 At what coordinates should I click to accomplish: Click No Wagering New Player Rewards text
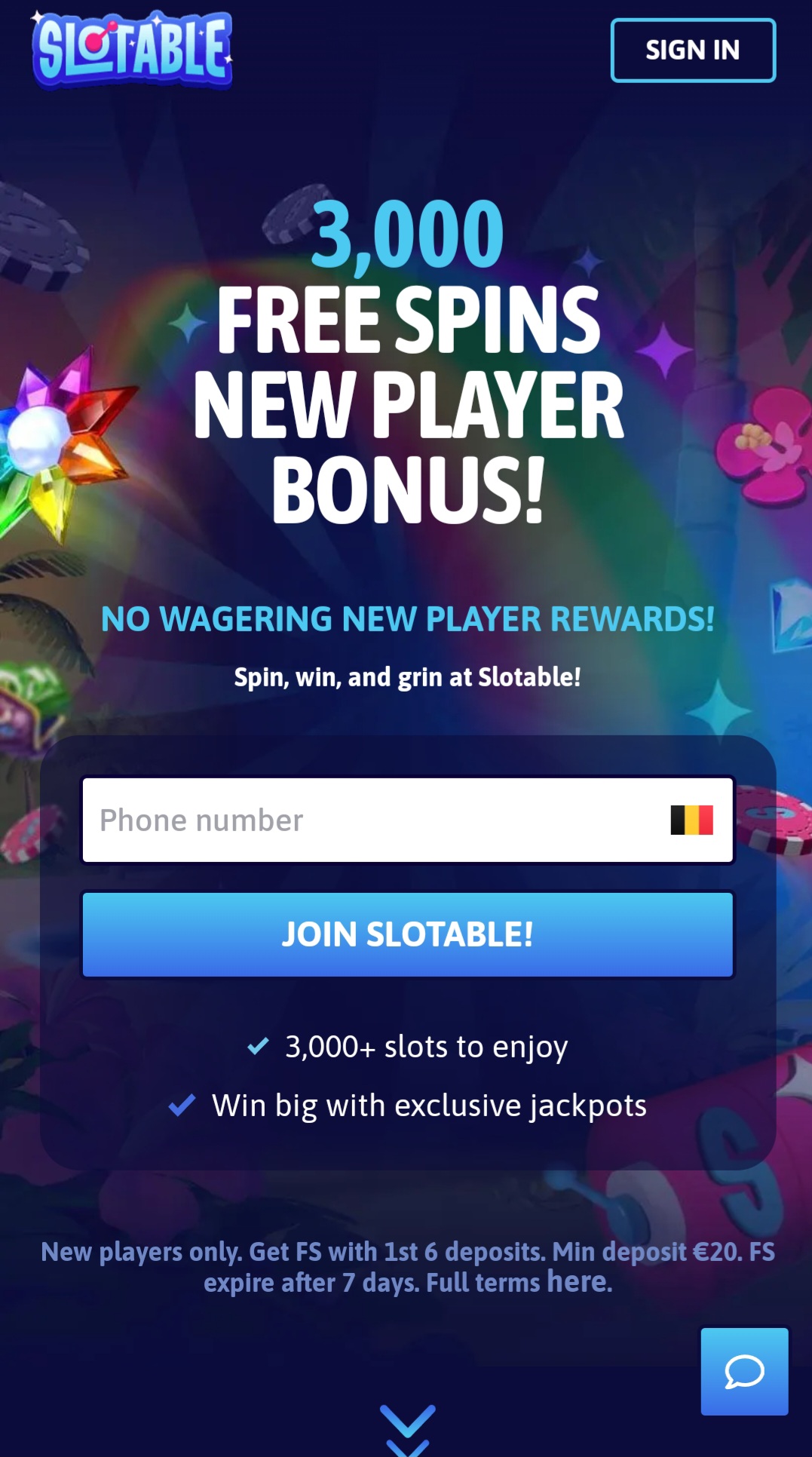[407, 619]
